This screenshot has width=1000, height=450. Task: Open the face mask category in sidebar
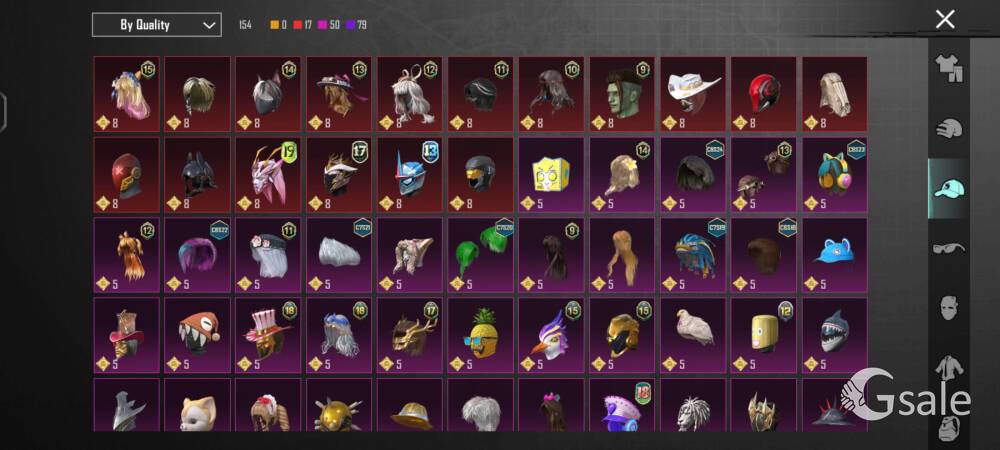pos(949,308)
